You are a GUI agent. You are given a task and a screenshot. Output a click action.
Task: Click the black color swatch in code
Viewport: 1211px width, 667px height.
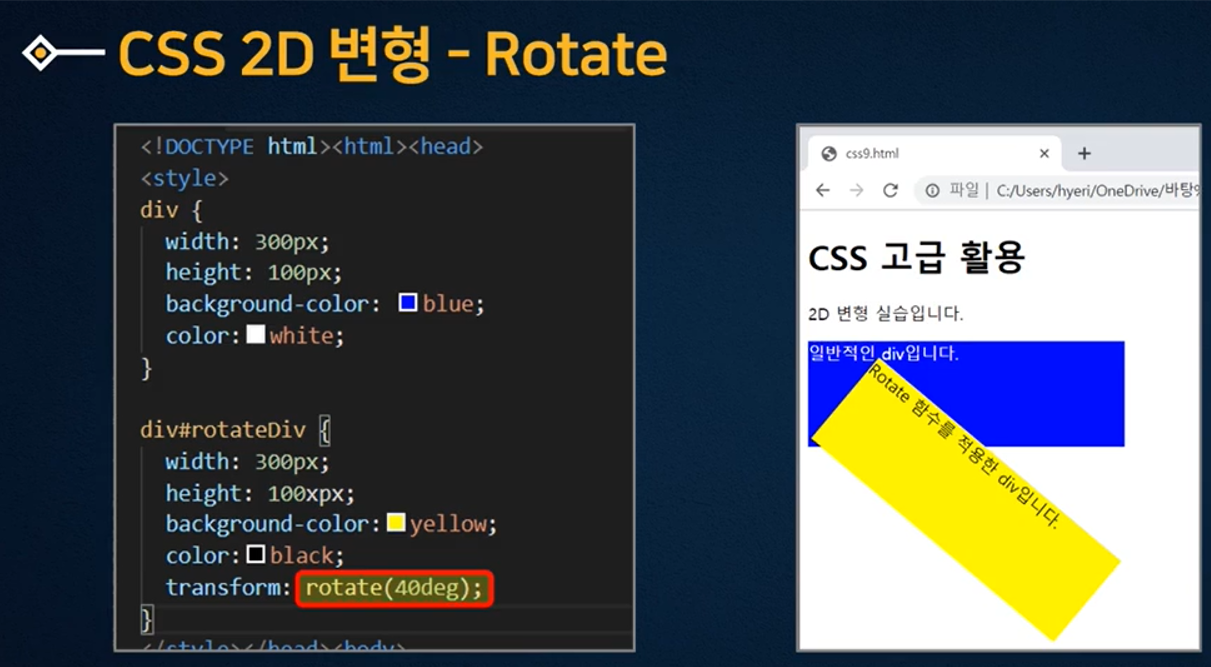256,554
